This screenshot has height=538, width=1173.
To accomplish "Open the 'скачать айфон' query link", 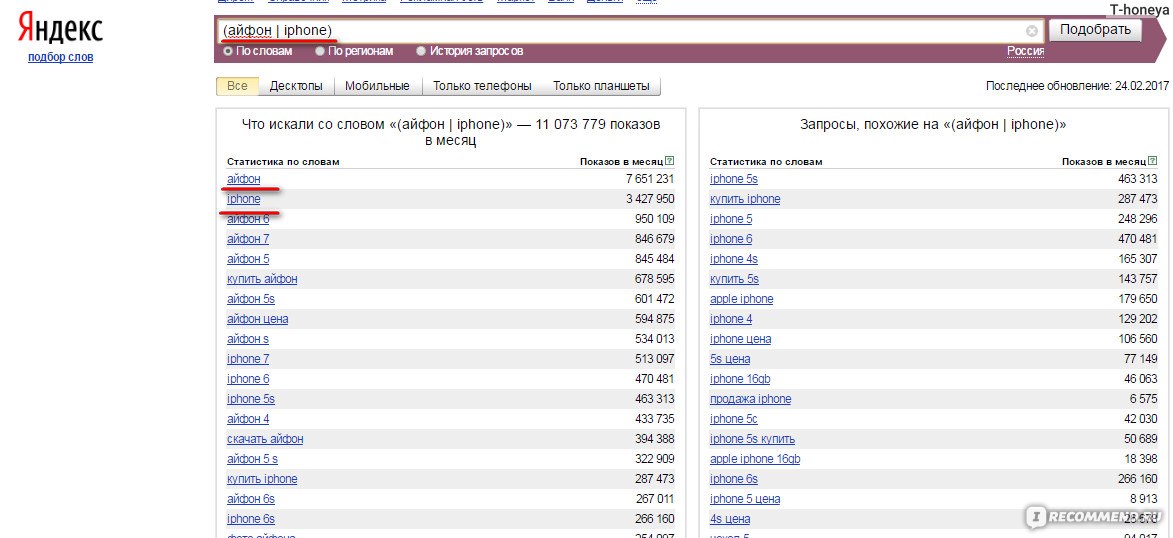I will click(x=266, y=439).
